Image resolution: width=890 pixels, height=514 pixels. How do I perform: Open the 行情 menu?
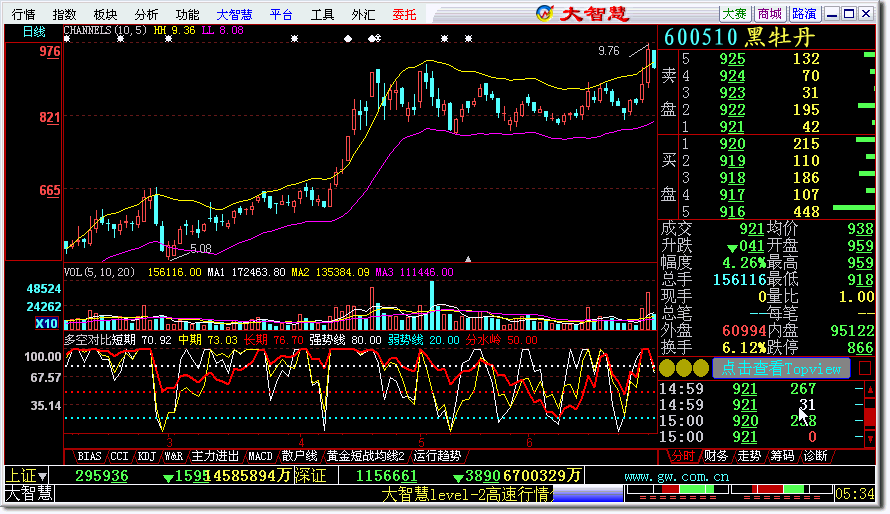24,14
